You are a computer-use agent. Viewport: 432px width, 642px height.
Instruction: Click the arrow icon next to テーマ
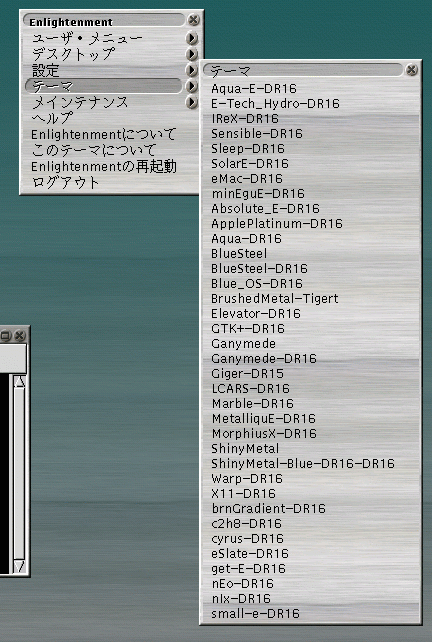[191, 86]
